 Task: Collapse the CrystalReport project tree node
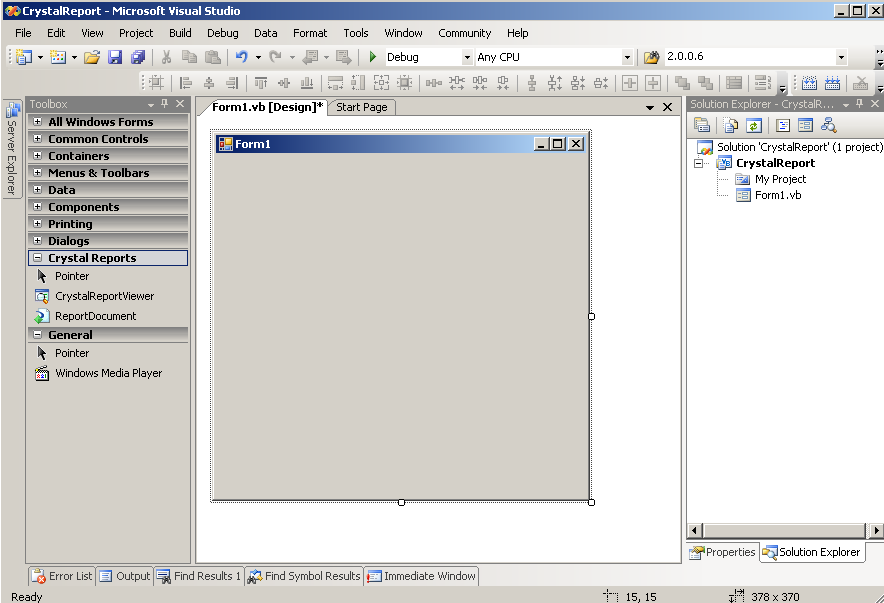700,163
